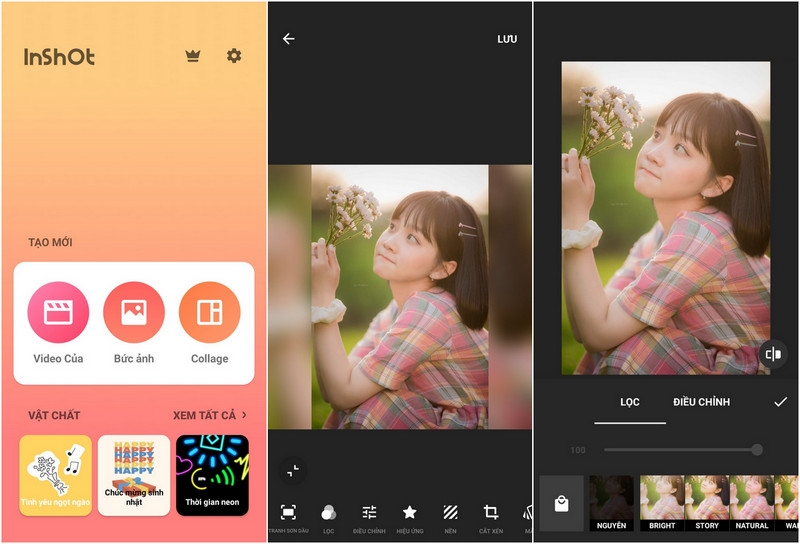800x544 pixels.
Task: Switch to the LỌC tab
Action: (x=630, y=402)
